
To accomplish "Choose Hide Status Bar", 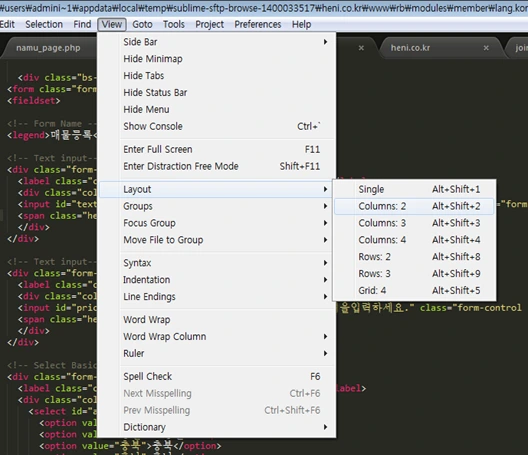I will pyautogui.click(x=217, y=92).
